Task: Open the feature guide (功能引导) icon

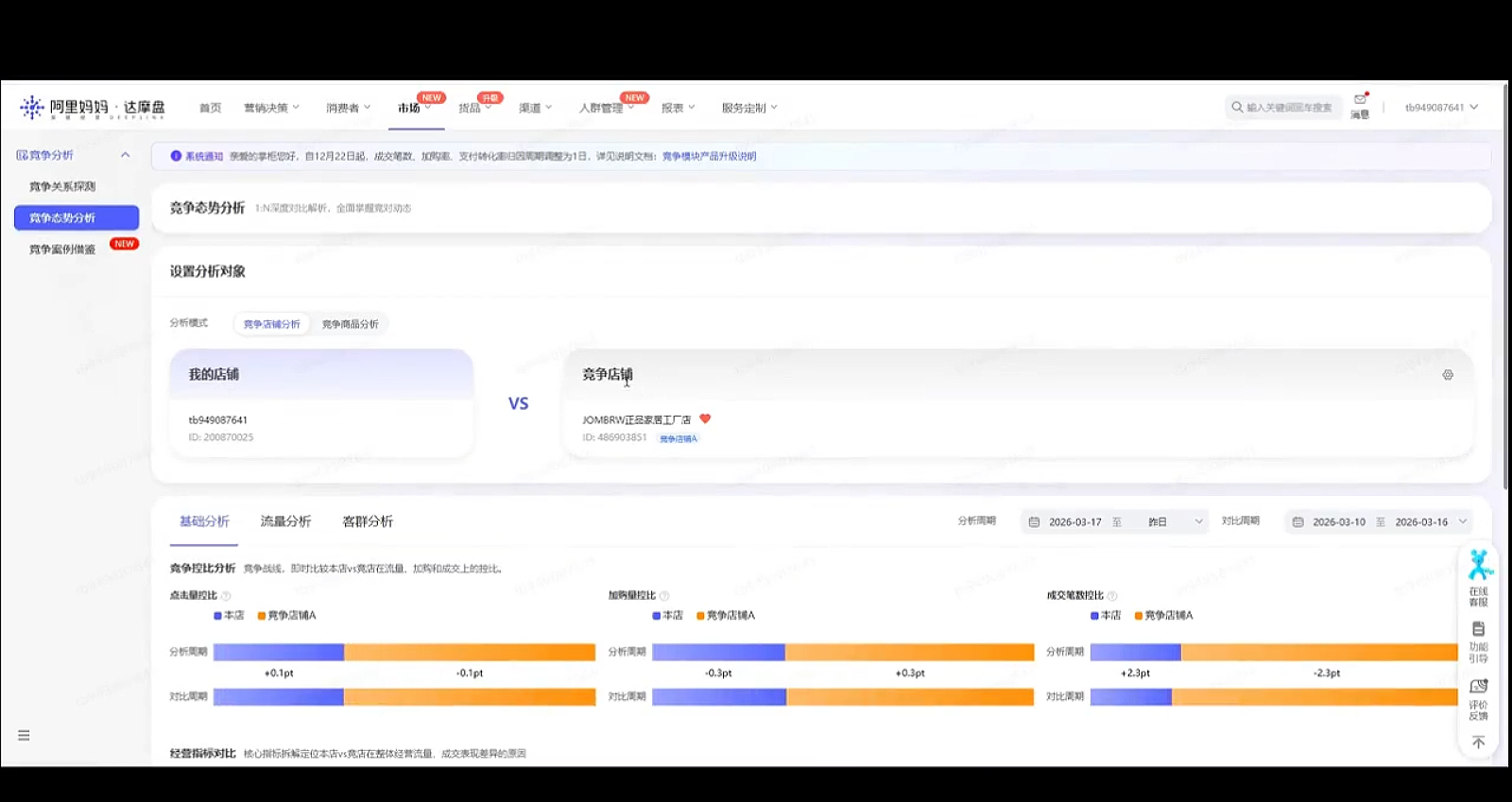Action: (x=1479, y=640)
